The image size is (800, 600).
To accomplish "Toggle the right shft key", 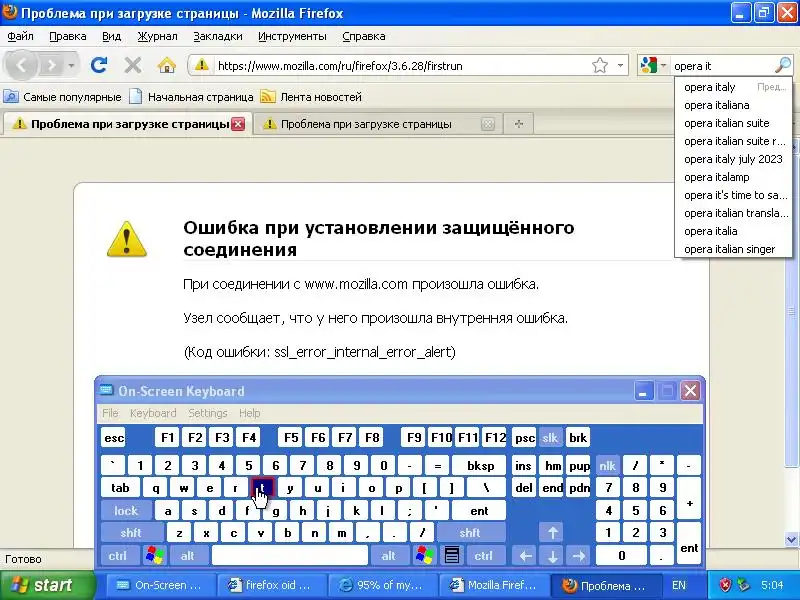I will (x=470, y=533).
